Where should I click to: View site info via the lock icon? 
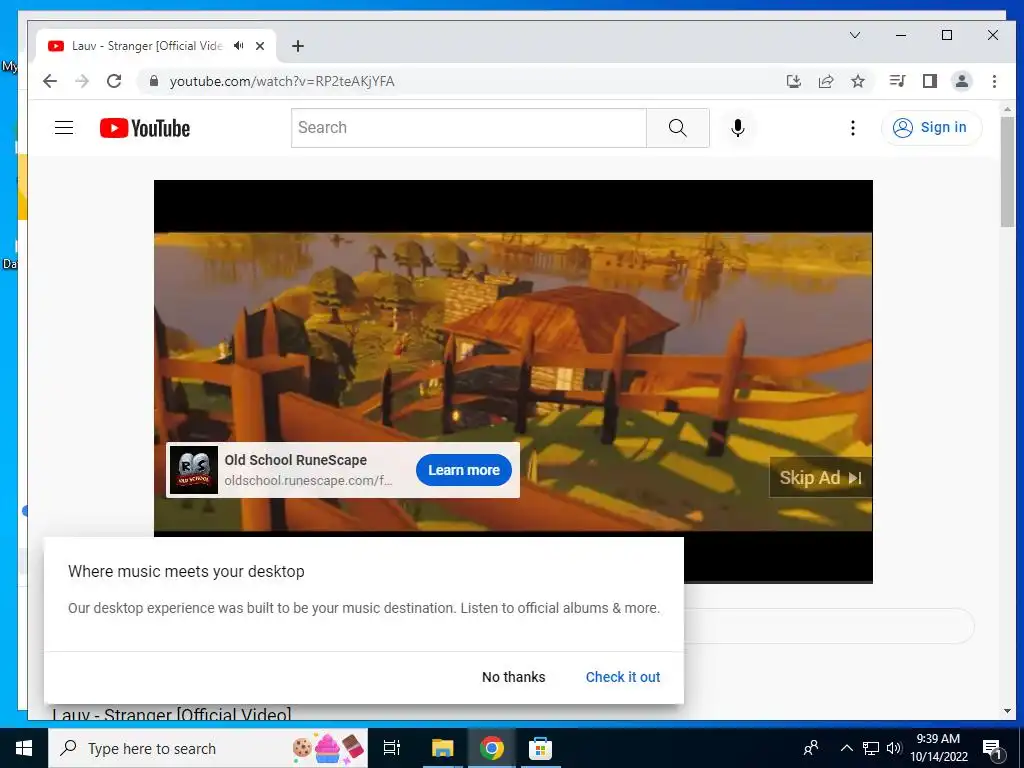[154, 81]
